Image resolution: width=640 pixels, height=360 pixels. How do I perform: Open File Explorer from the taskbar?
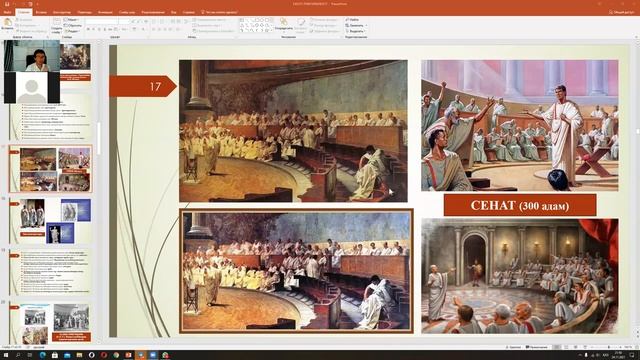pyautogui.click(x=79, y=355)
